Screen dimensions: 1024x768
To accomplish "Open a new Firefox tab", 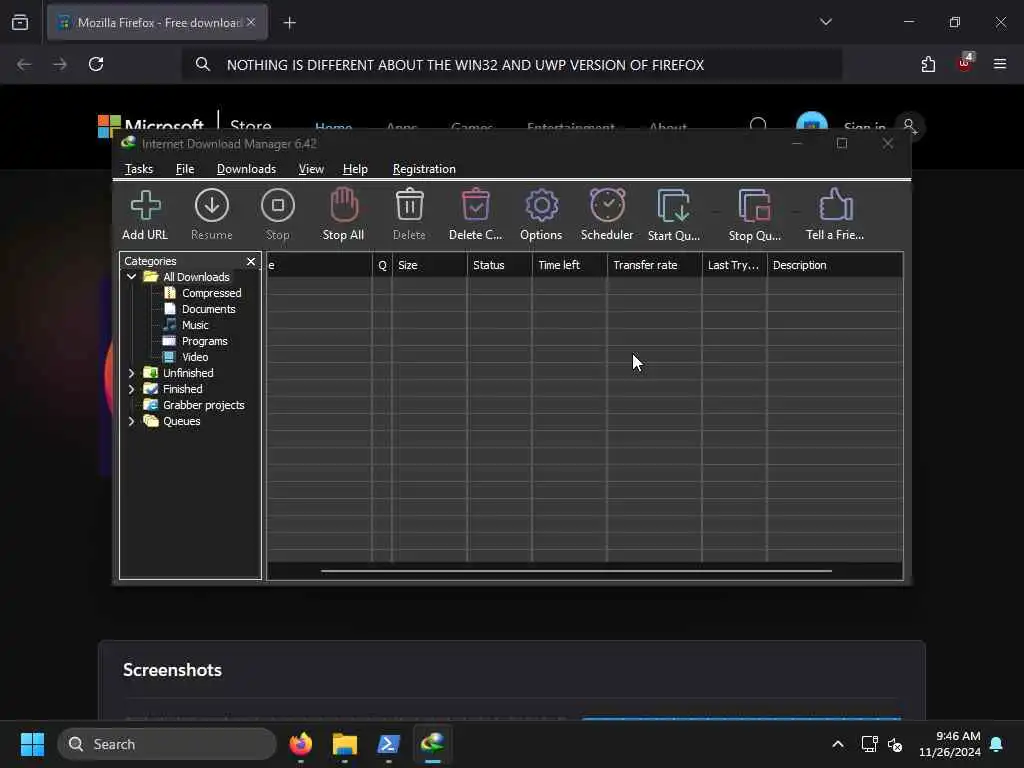I will pos(289,23).
